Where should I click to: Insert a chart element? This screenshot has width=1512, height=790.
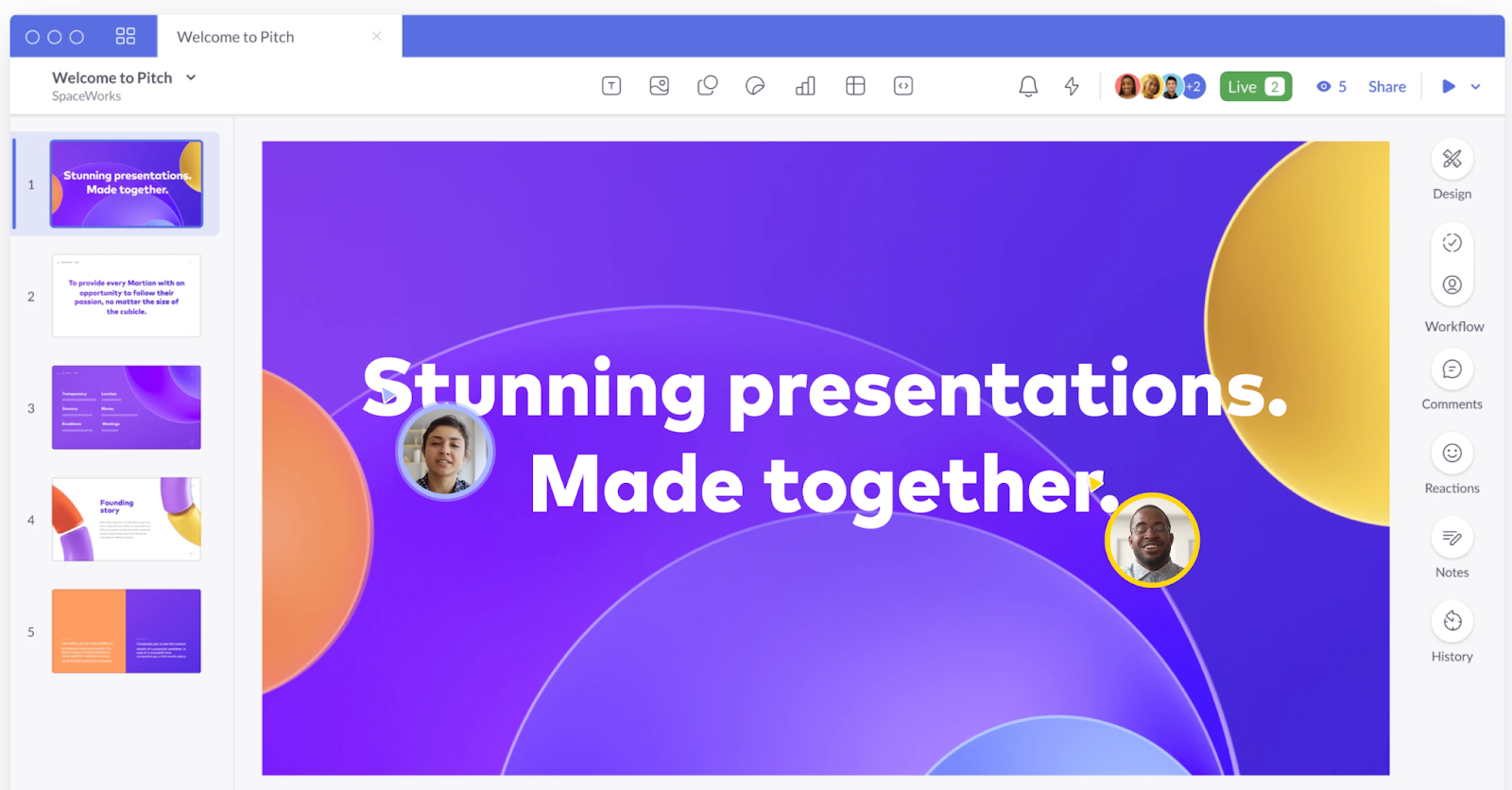pos(805,86)
